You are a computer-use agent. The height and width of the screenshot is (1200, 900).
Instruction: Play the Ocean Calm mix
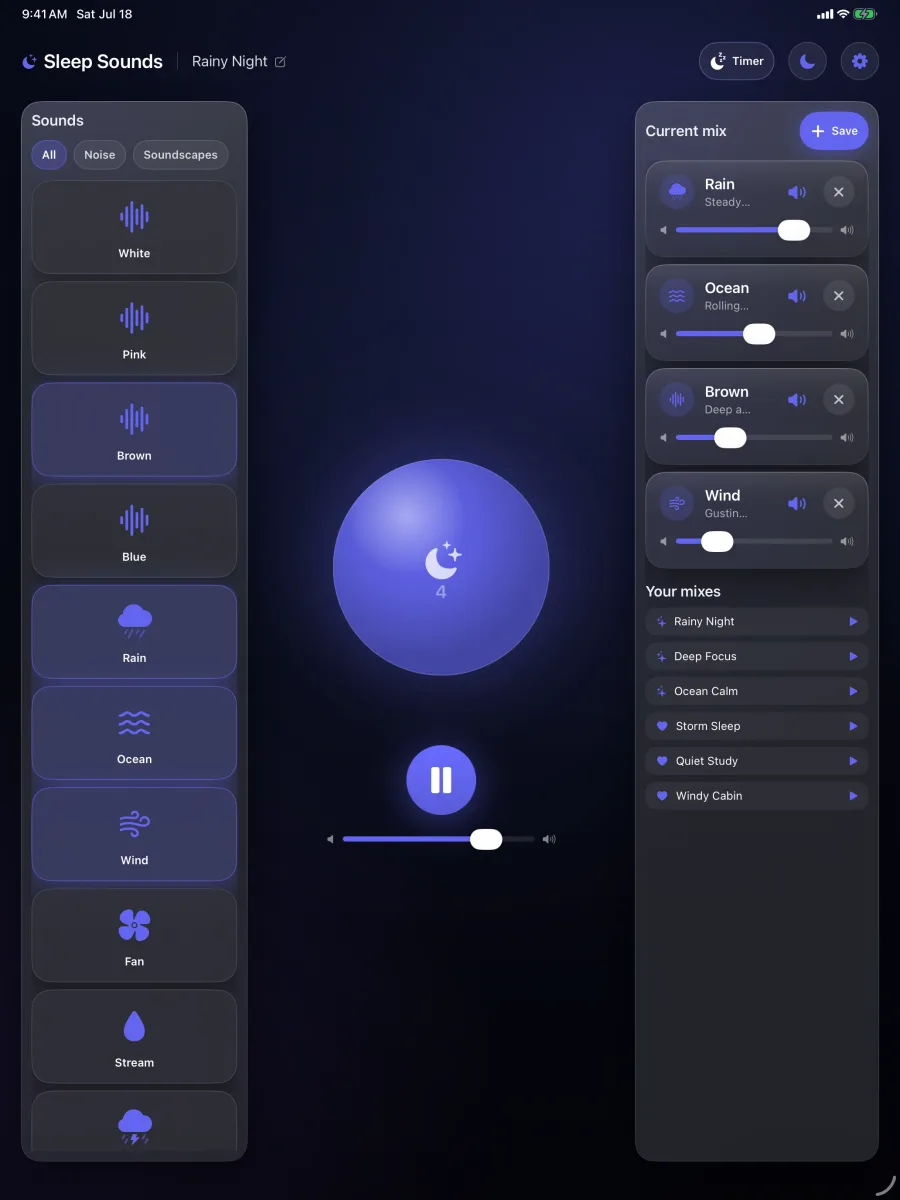(x=853, y=692)
